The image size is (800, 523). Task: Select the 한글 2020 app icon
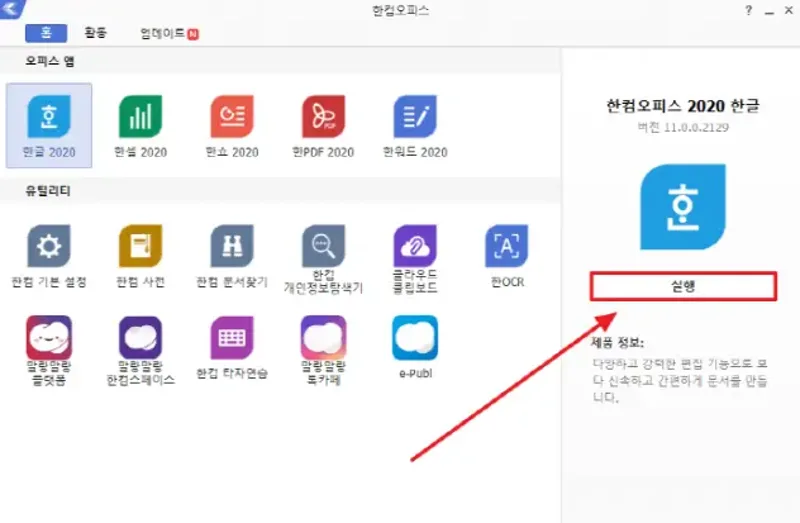49,116
